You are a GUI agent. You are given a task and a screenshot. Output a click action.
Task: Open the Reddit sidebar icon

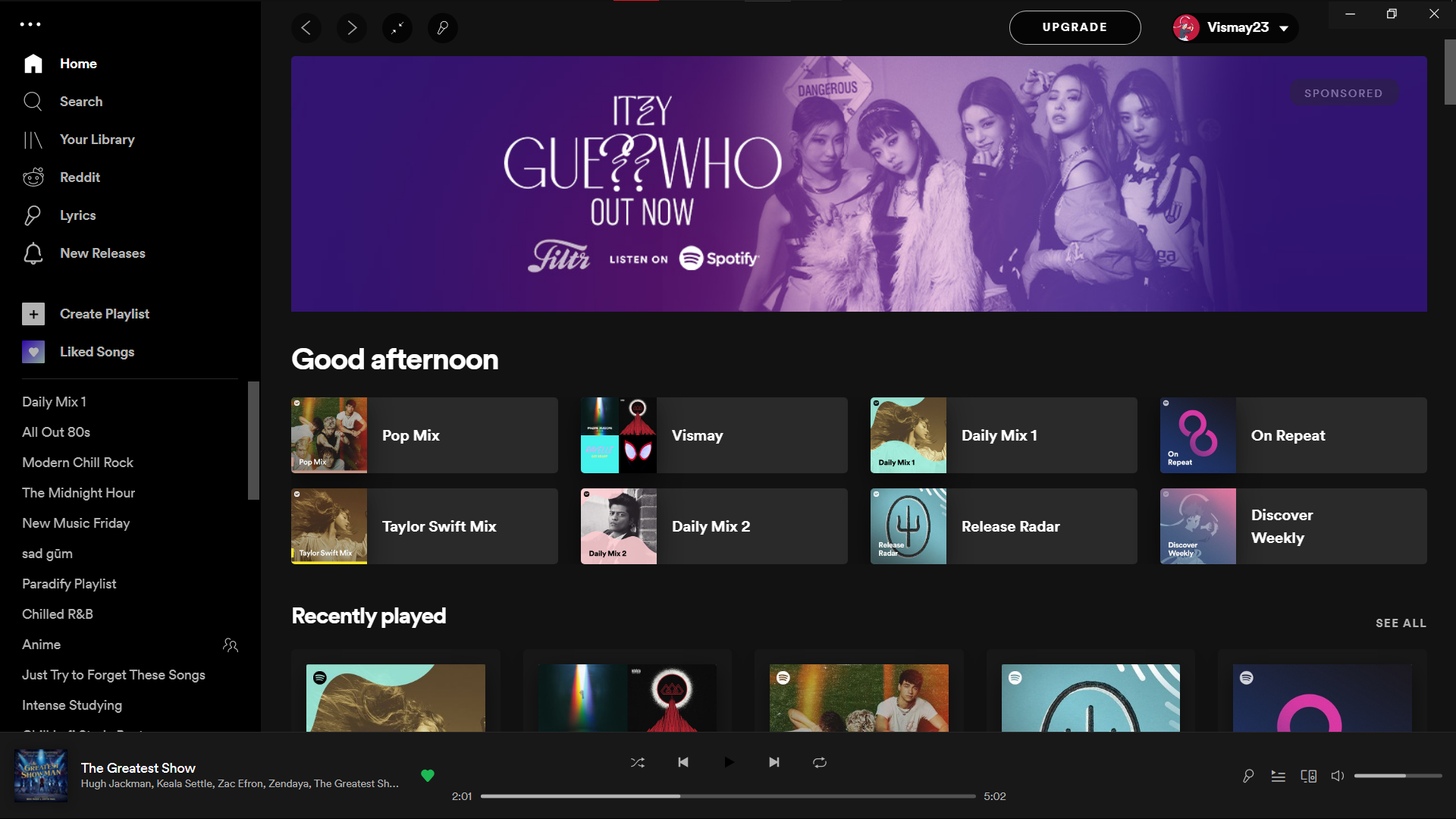tap(33, 177)
